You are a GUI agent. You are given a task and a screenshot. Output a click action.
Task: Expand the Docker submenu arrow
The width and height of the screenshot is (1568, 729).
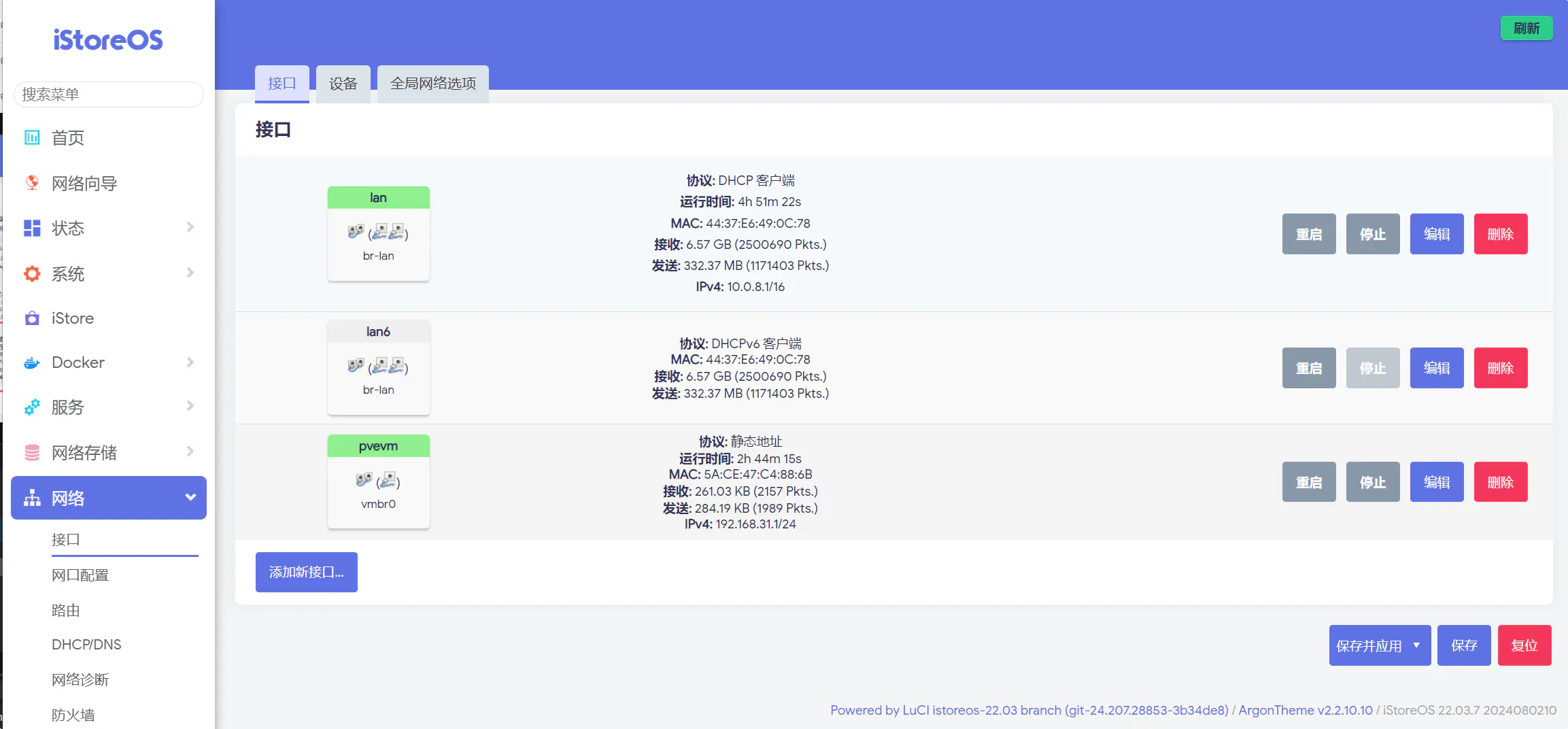(190, 362)
